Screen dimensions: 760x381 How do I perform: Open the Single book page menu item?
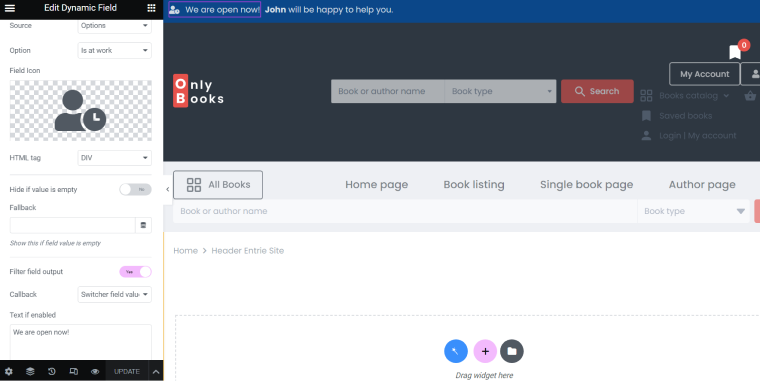pos(586,185)
